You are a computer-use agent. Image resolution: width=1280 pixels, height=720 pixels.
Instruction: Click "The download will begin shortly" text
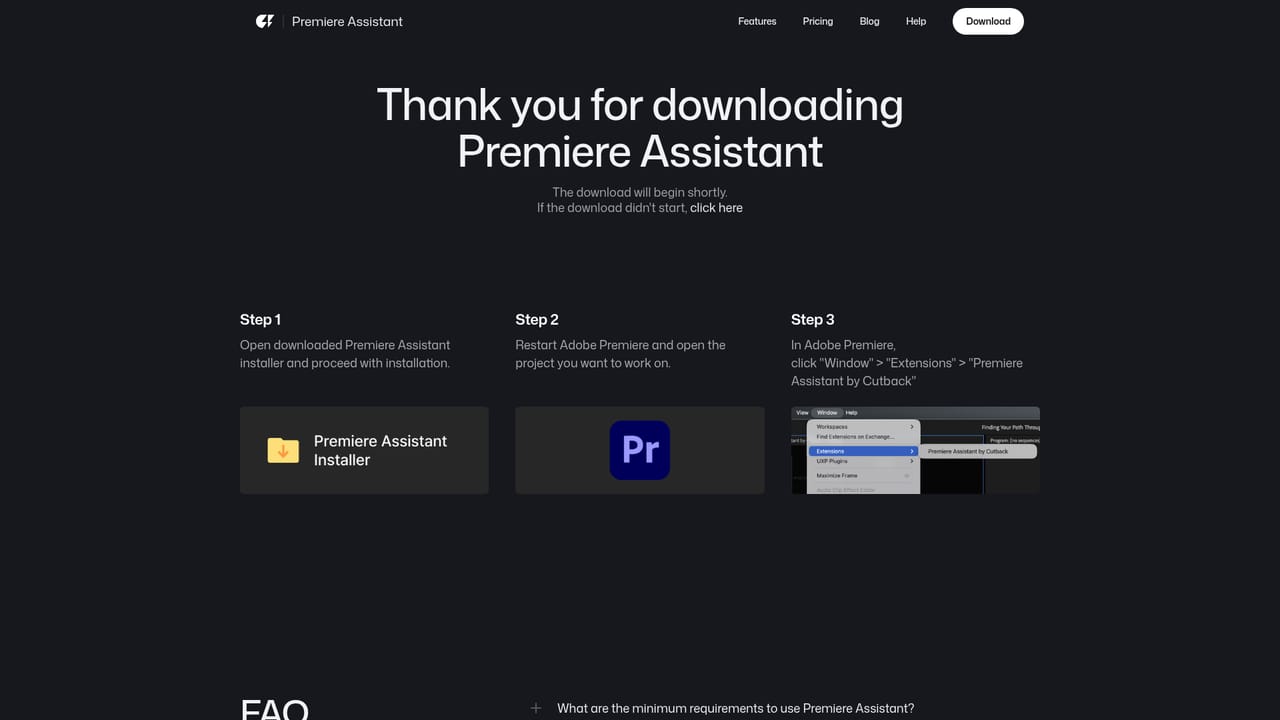click(x=640, y=192)
